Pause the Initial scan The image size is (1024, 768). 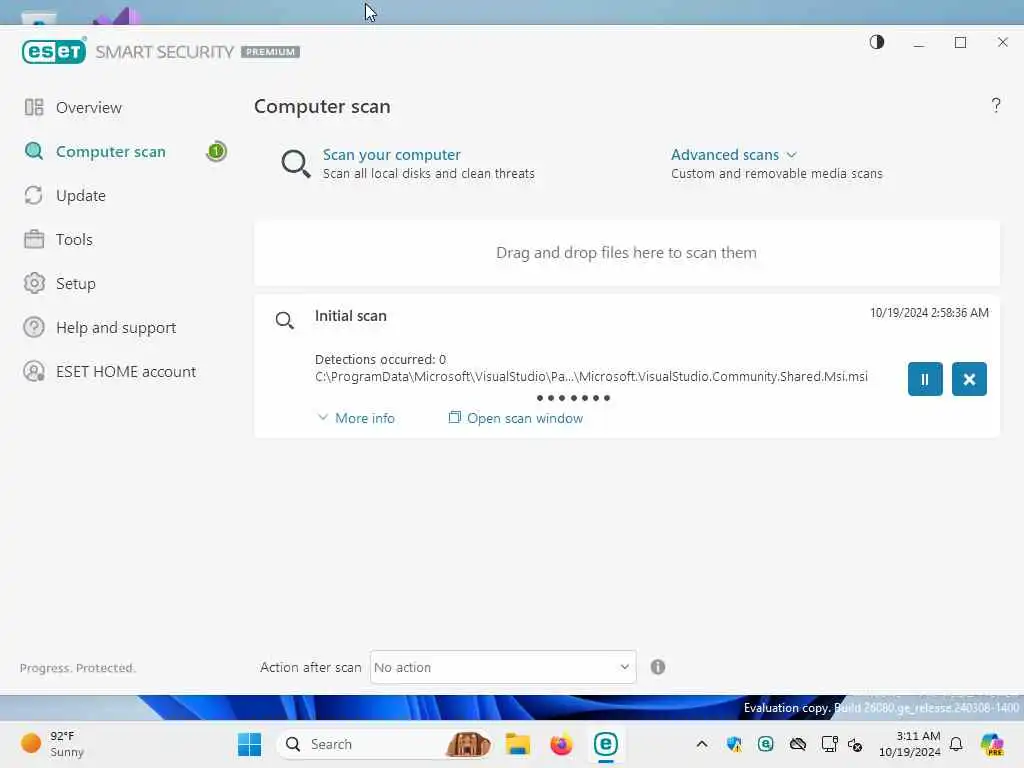(x=925, y=379)
